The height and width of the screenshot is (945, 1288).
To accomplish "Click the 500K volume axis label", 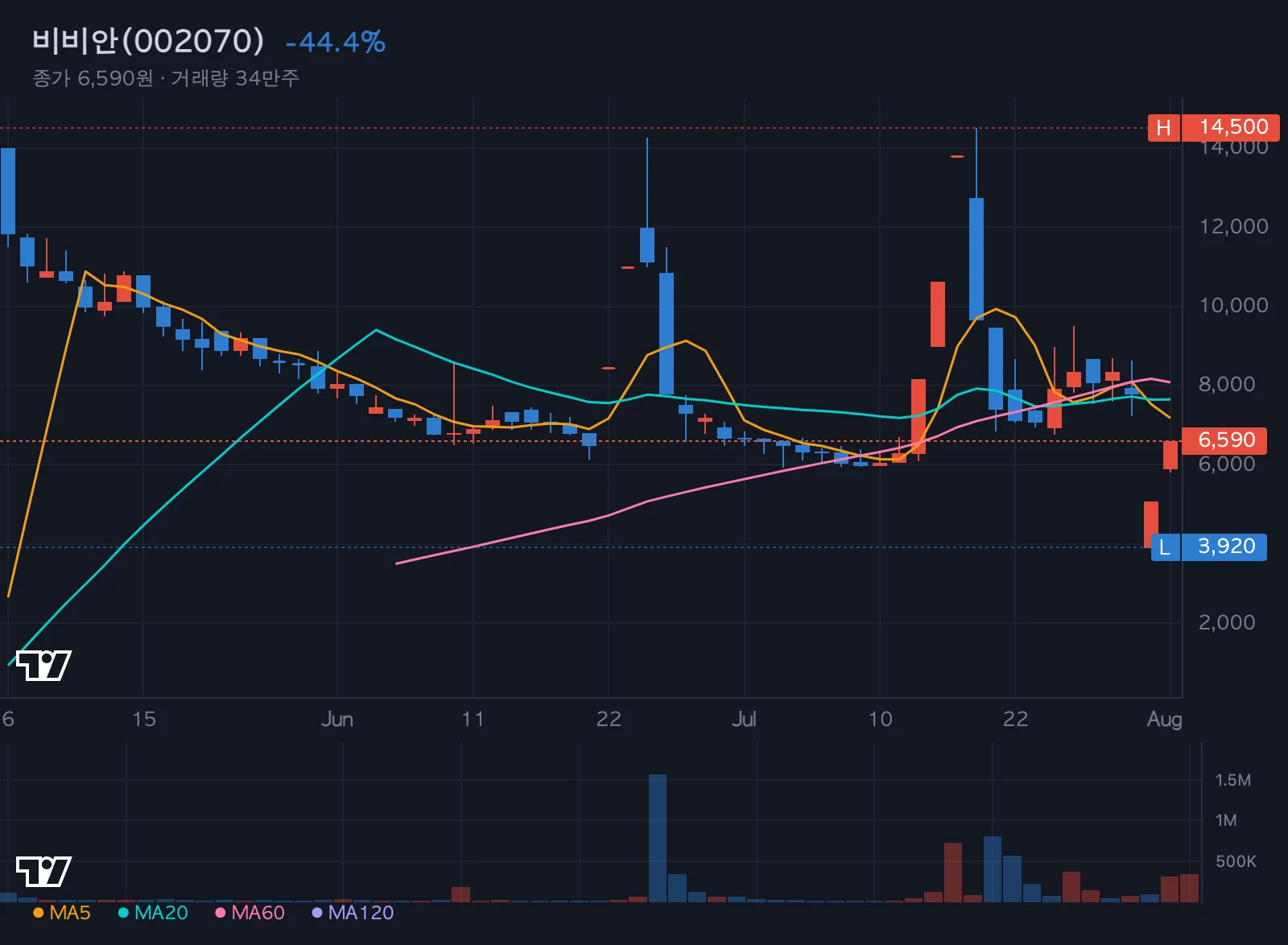I will (1236, 861).
